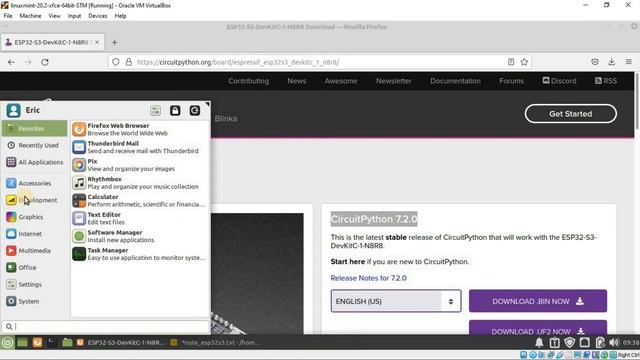Open the Discord link

(x=559, y=81)
